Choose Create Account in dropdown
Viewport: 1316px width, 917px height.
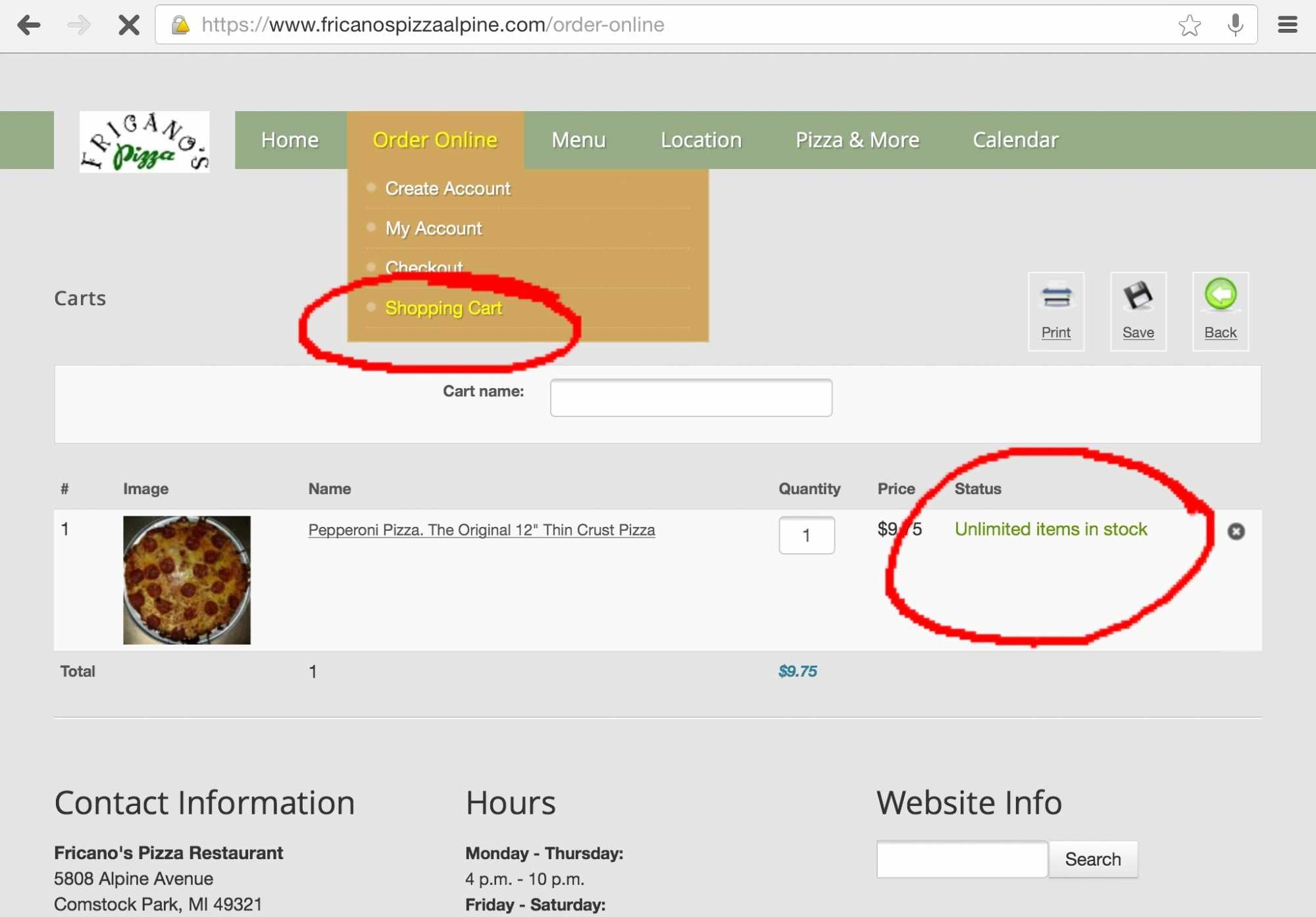point(447,189)
